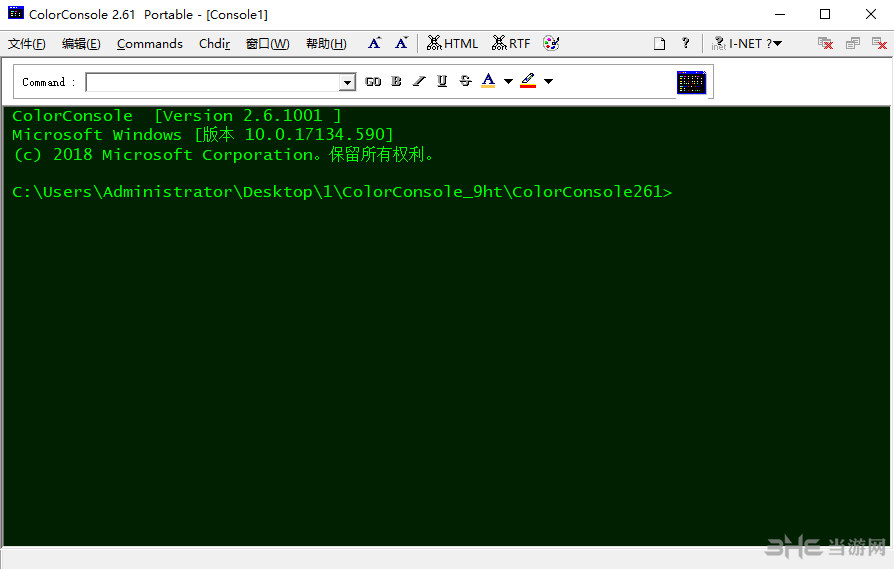This screenshot has height=569, width=894.
Task: Click into the Command input field
Action: click(x=213, y=82)
